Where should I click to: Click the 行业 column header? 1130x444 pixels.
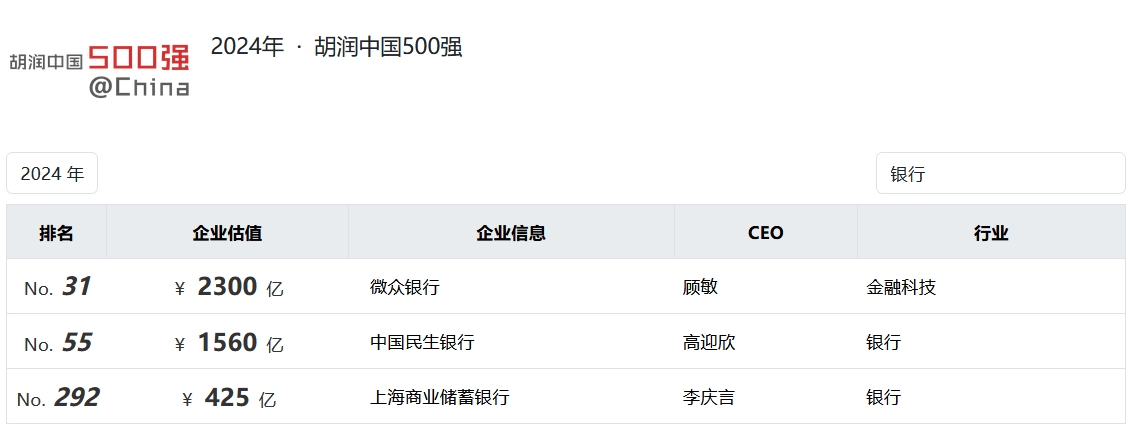click(x=991, y=233)
